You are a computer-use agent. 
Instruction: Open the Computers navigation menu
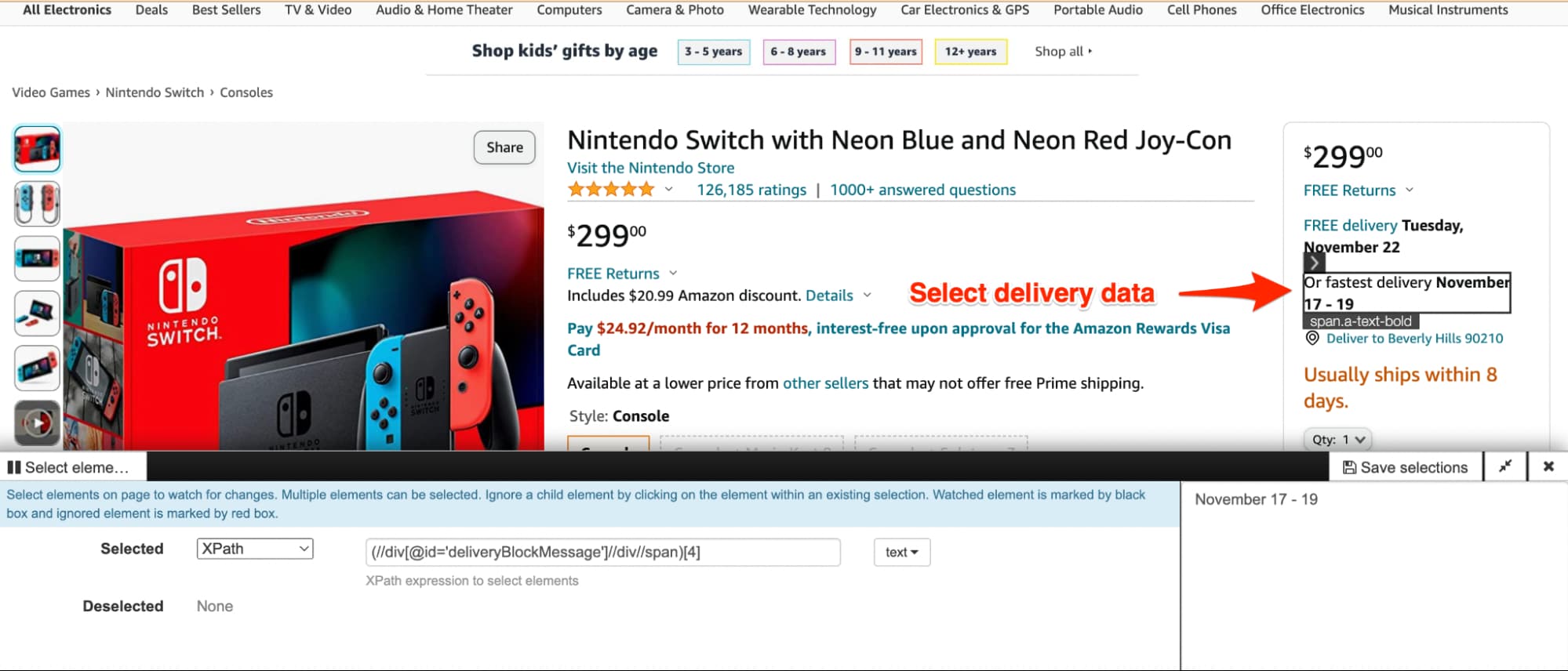click(x=569, y=10)
